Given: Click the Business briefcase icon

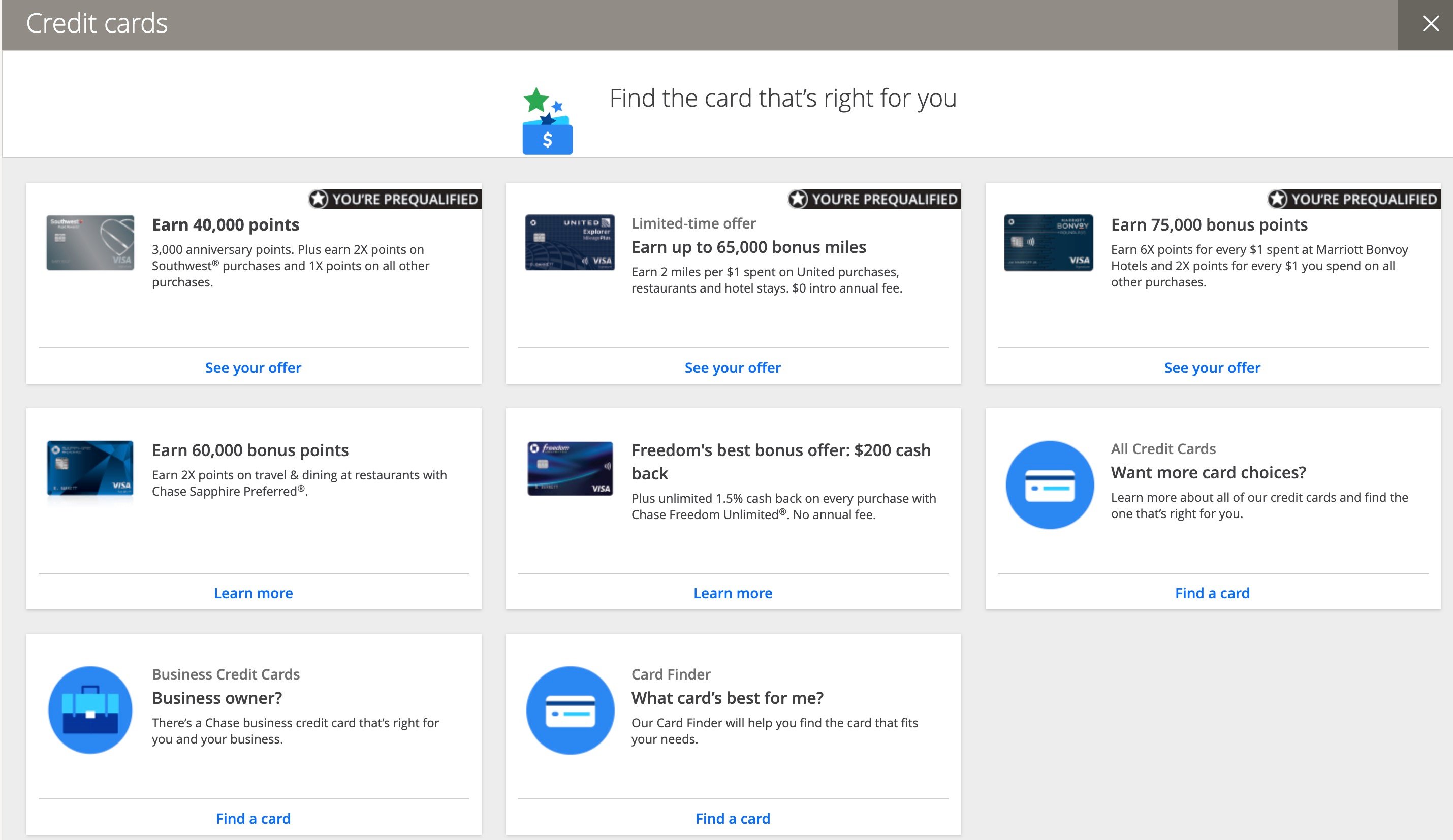Looking at the screenshot, I should point(90,710).
